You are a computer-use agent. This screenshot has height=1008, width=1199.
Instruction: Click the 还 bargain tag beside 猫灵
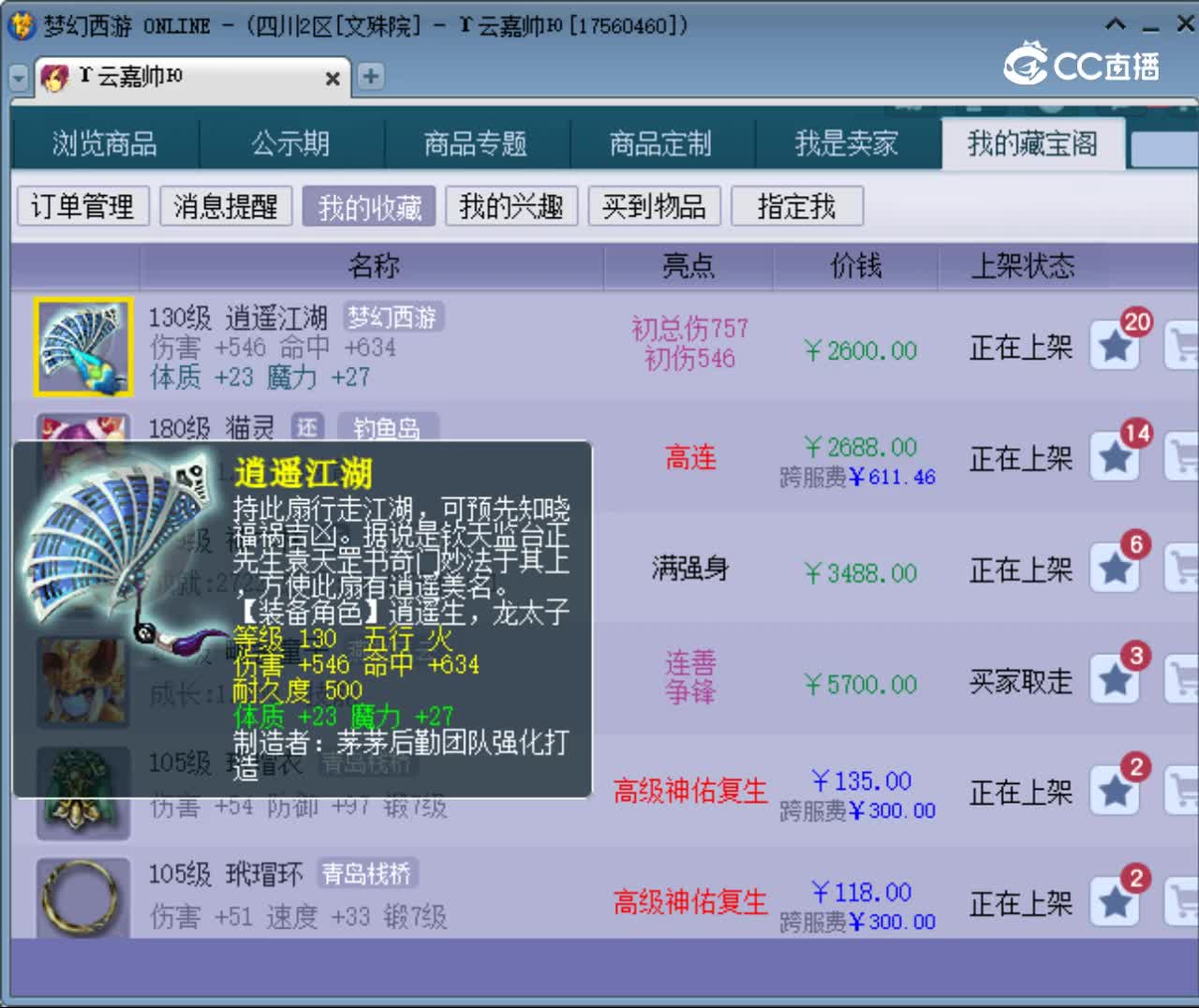307,428
